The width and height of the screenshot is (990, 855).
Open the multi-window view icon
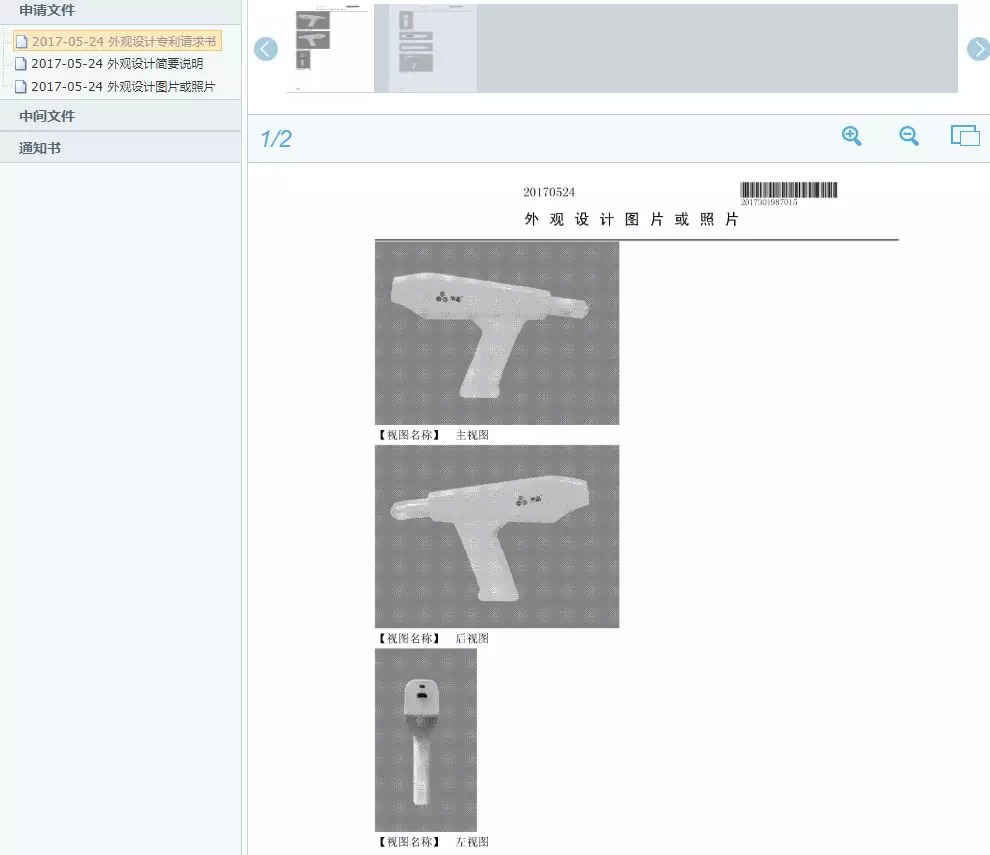[965, 135]
